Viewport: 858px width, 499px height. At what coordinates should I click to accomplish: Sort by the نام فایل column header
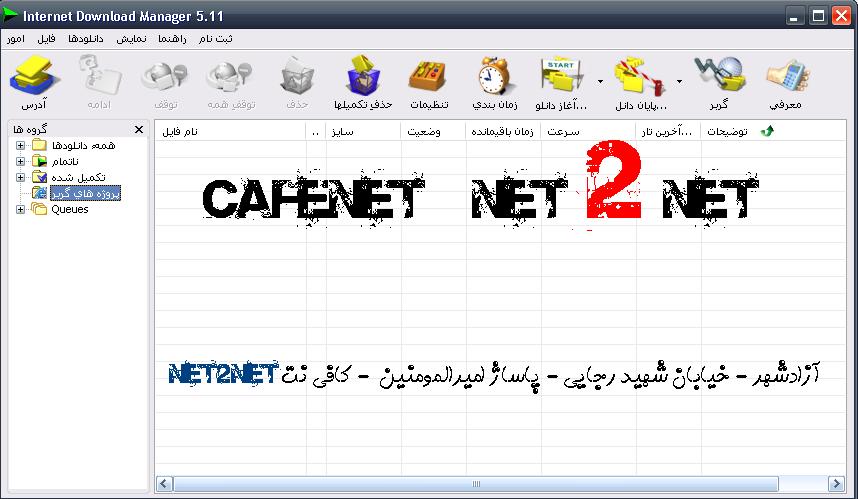[x=230, y=131]
